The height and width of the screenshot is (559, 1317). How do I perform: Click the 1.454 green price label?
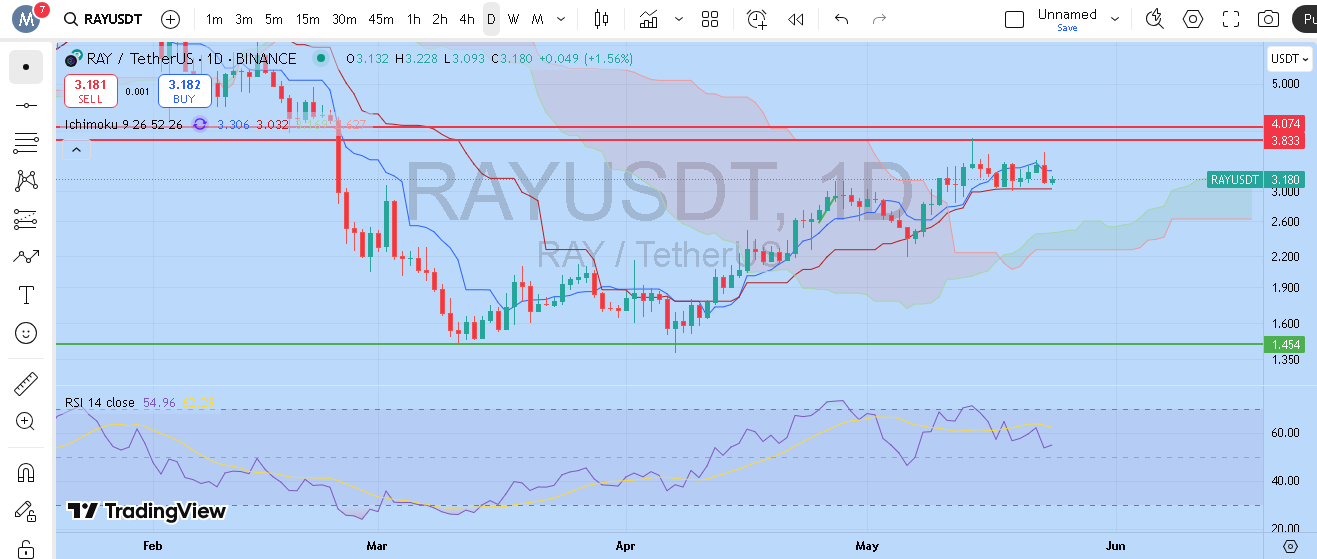(x=1285, y=344)
